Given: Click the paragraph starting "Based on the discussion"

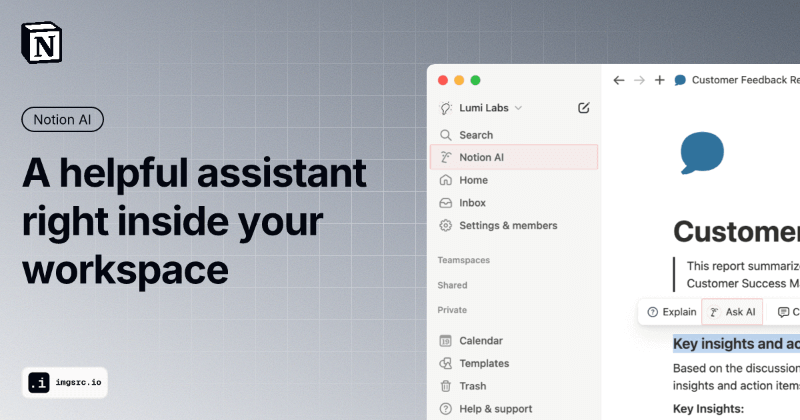Looking at the screenshot, I should coord(736,377).
